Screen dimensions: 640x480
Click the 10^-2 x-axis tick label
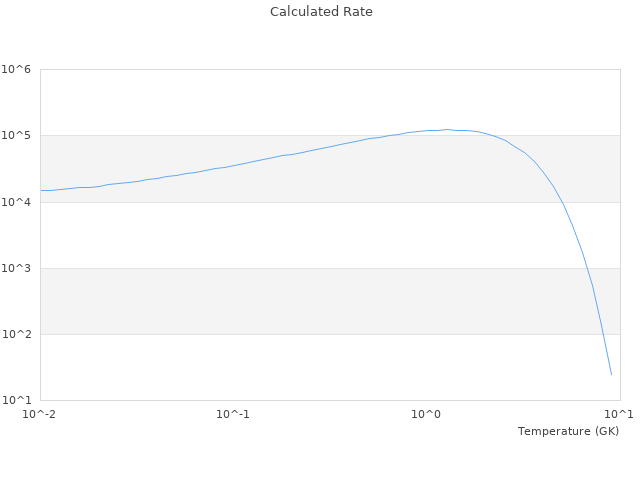[40, 414]
